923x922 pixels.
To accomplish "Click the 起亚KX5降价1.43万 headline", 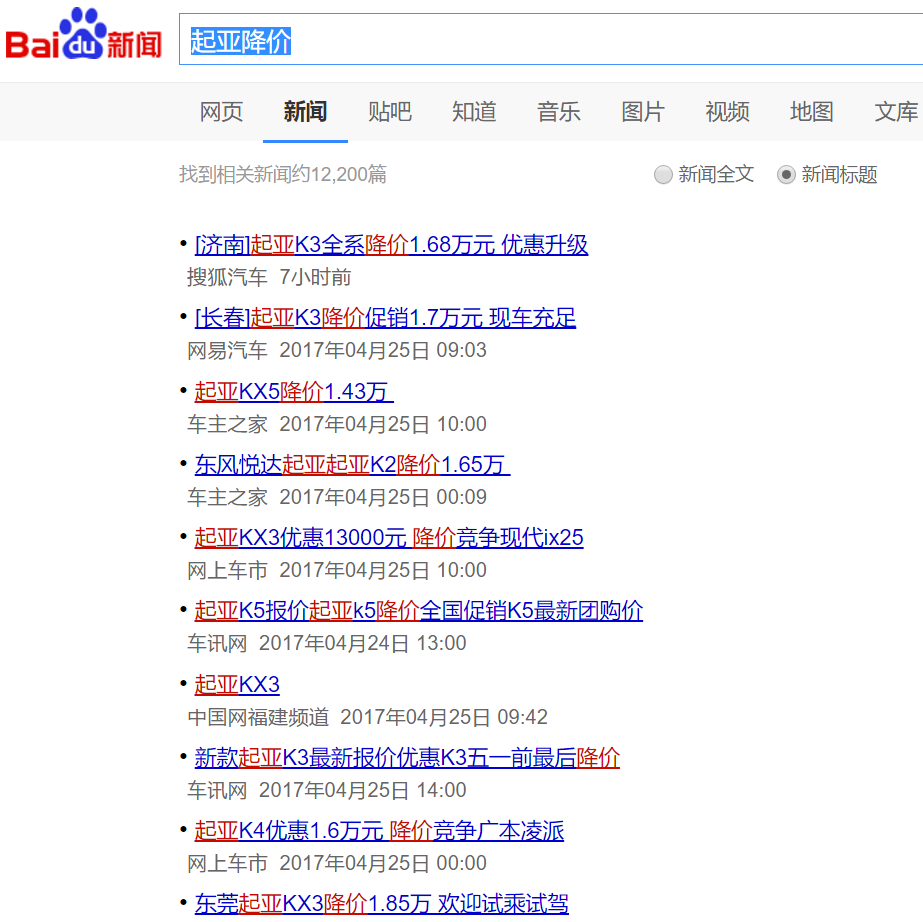I will [x=293, y=392].
